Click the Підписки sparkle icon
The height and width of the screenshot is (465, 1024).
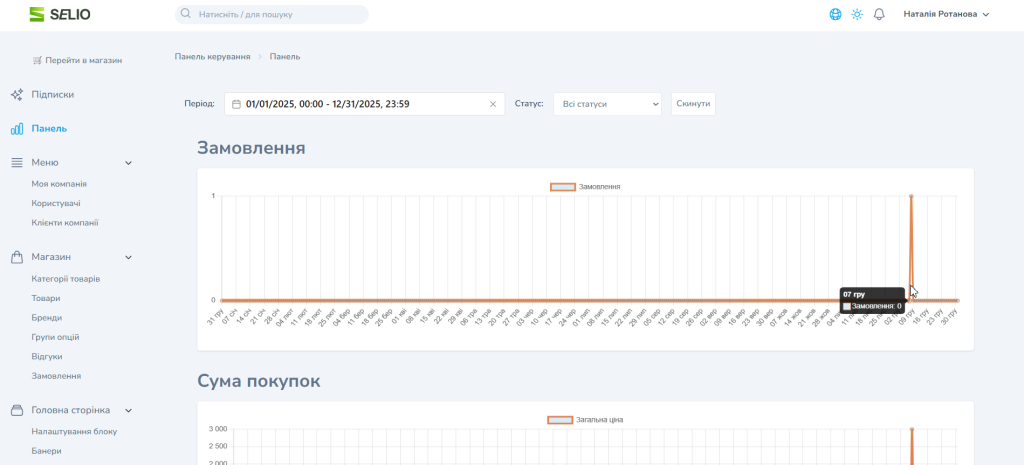[17, 94]
